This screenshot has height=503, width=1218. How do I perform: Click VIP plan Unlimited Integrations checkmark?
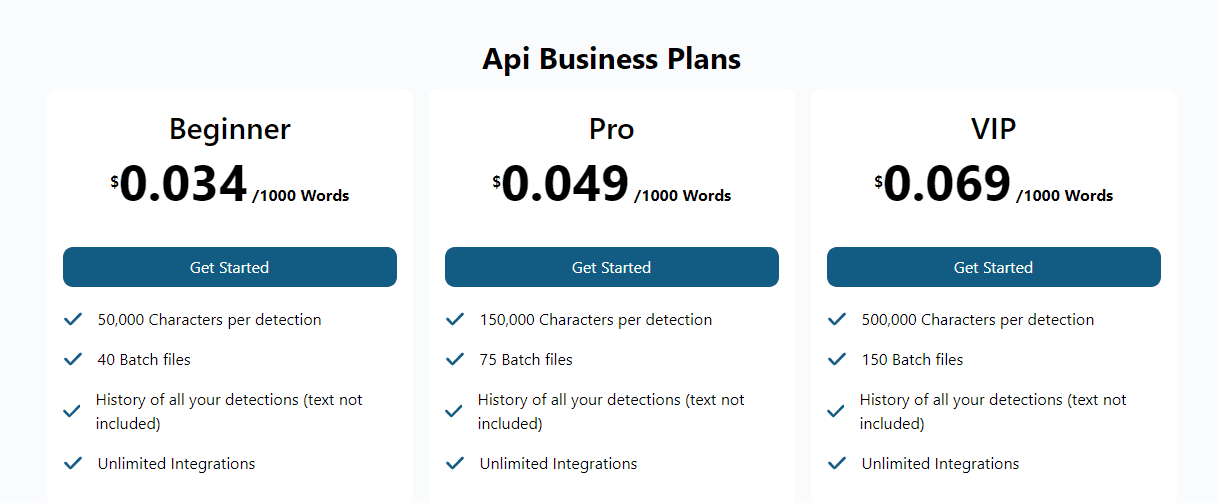(837, 463)
